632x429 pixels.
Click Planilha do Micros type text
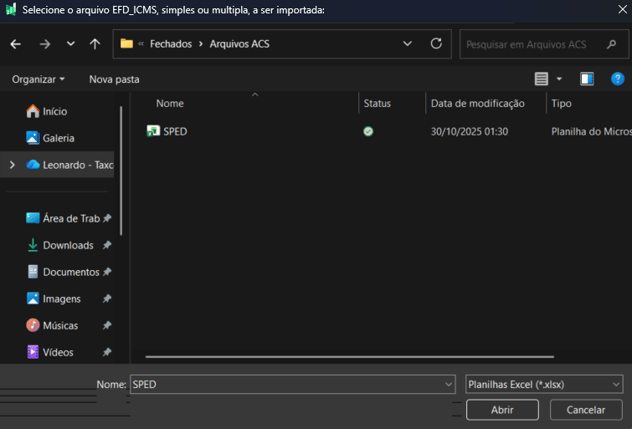coord(591,131)
